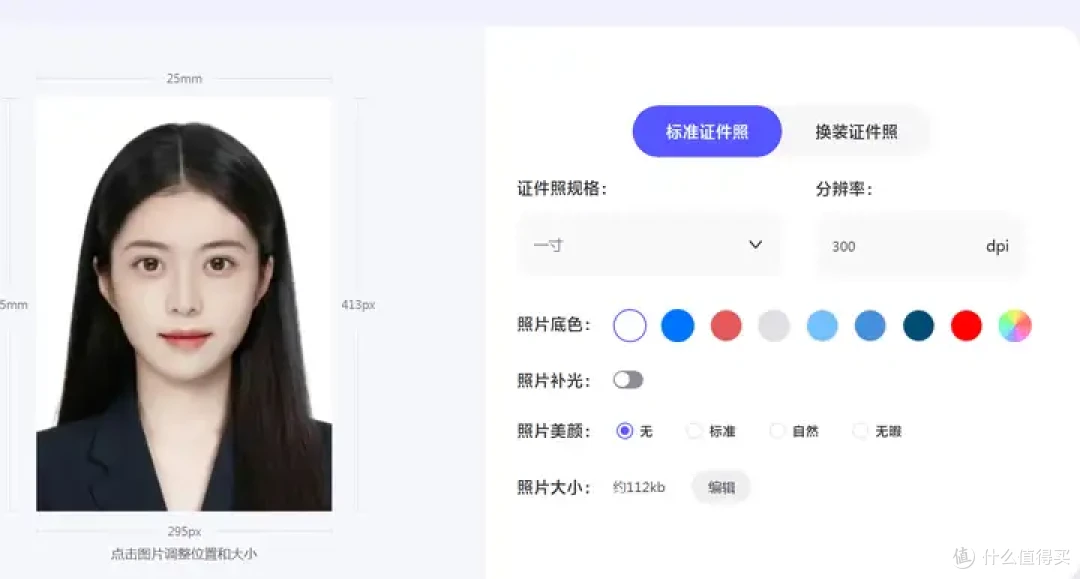Select the coral red background swatch
Viewport: 1080px width, 579px height.
(x=726, y=326)
